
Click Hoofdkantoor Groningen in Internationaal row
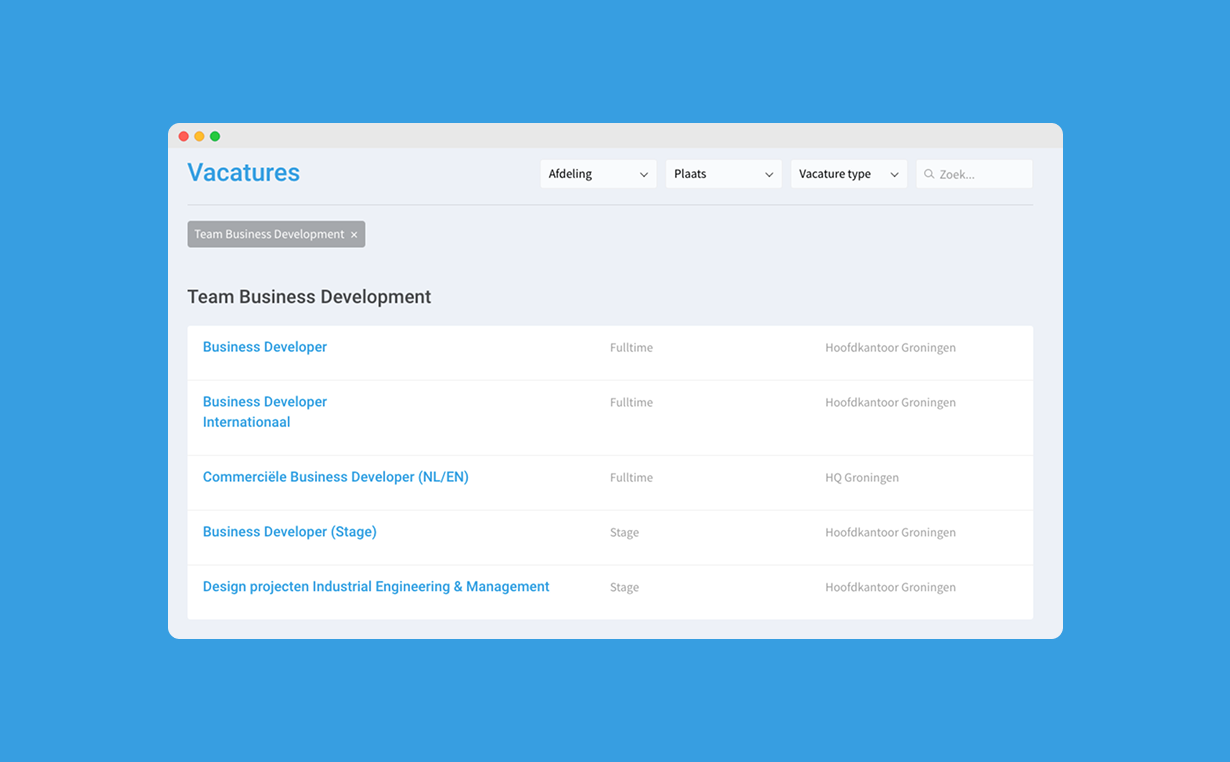[890, 403]
